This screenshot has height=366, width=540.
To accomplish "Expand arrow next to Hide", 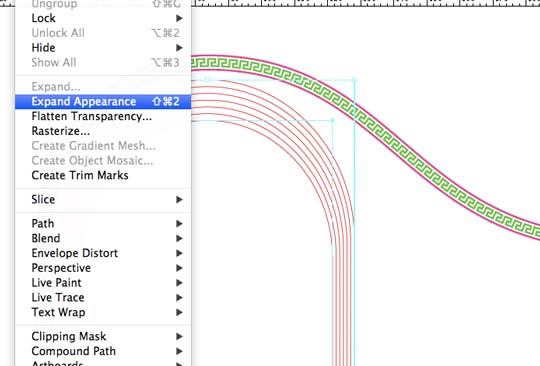I will point(179,48).
